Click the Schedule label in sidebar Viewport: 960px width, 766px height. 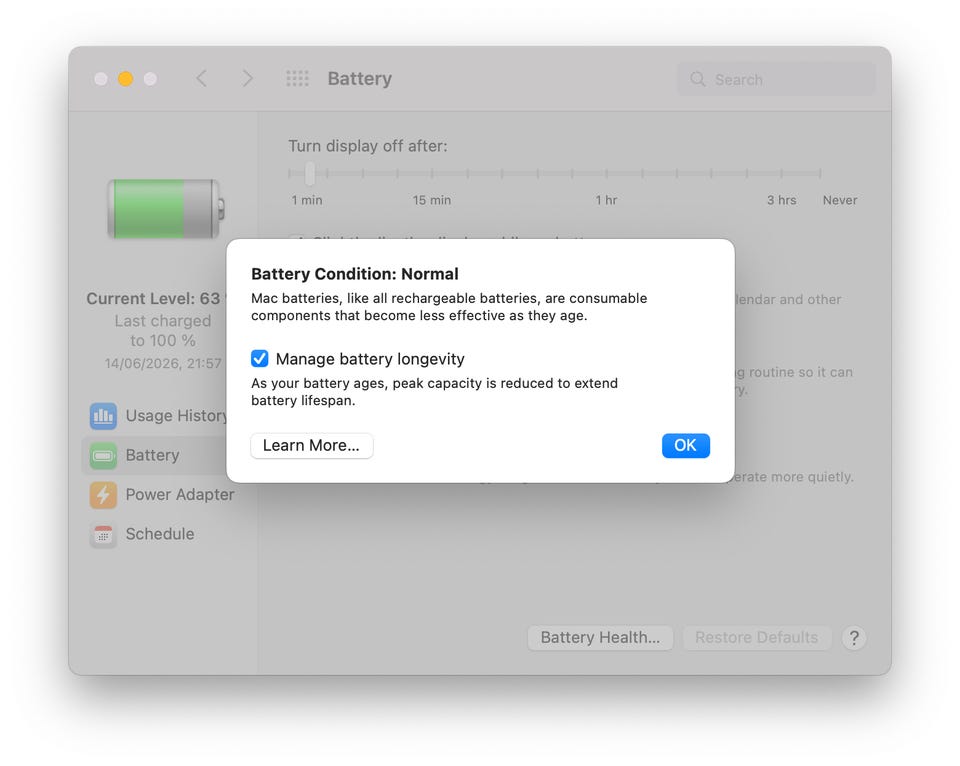coord(160,534)
